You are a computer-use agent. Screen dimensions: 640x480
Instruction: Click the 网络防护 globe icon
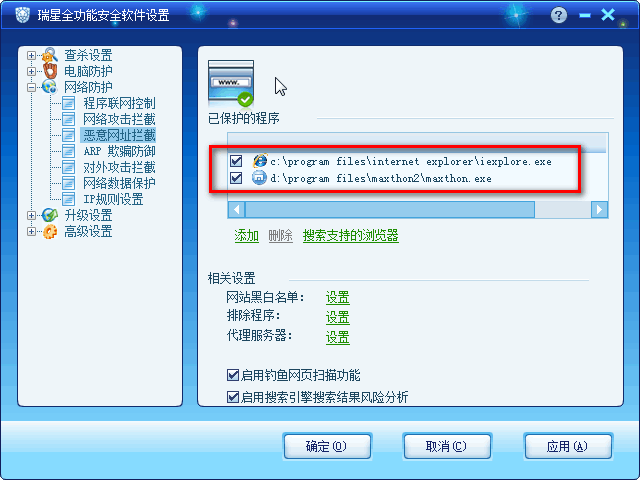[49, 87]
